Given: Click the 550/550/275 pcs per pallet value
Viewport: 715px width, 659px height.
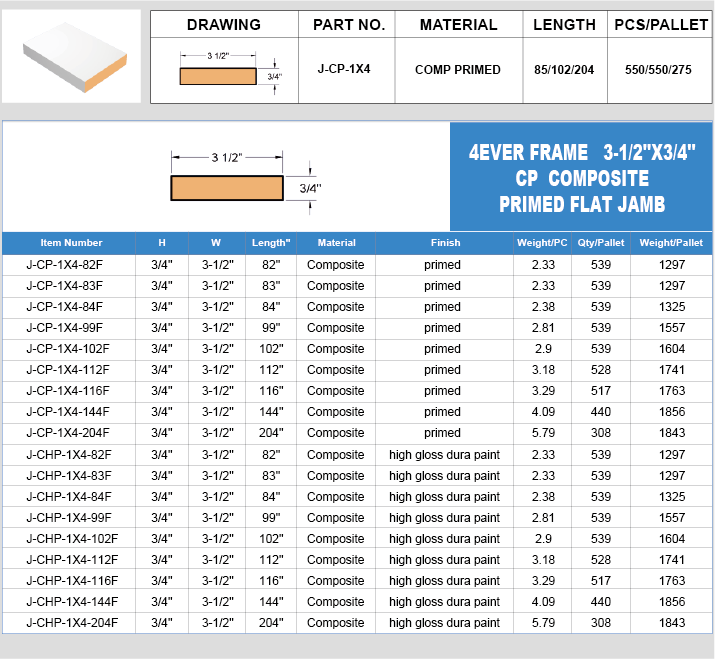Looking at the screenshot, I should pos(658,70).
